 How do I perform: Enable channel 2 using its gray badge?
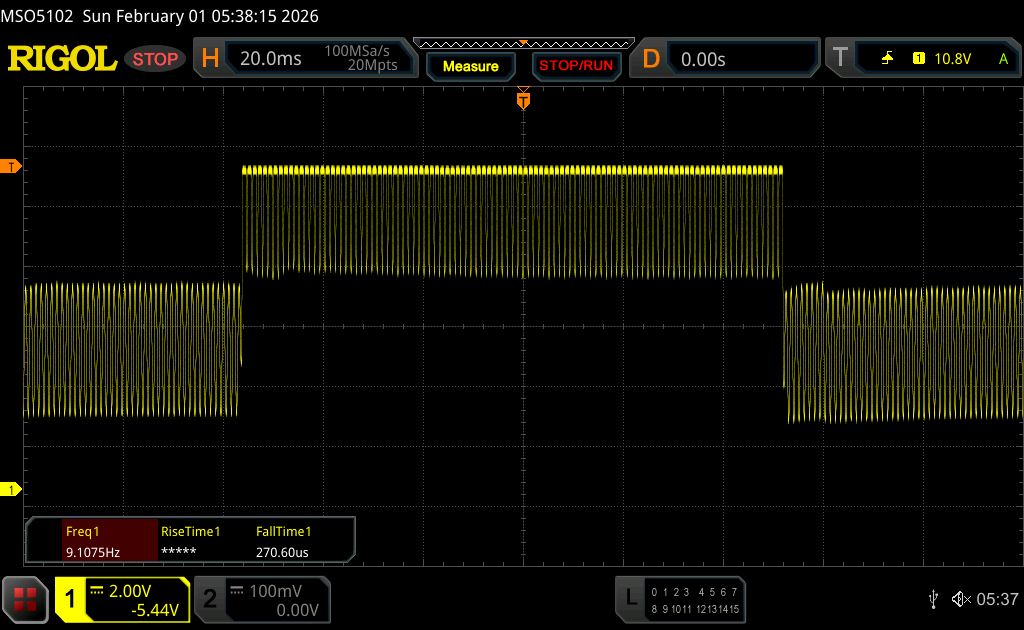tap(210, 599)
